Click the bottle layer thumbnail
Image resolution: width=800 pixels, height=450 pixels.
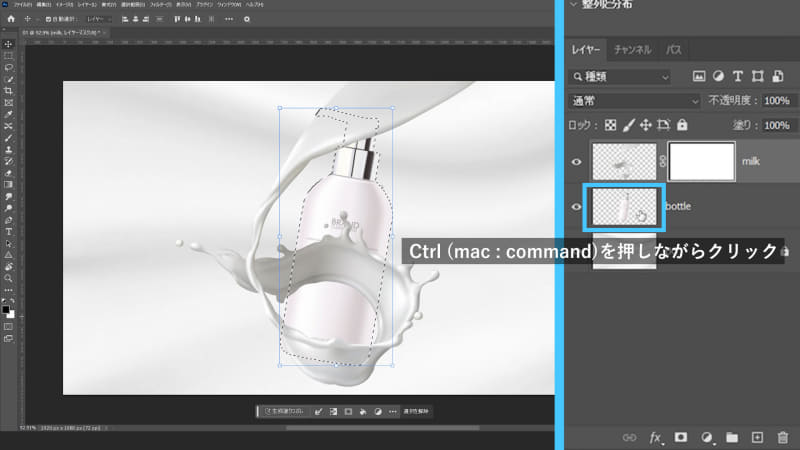624,207
